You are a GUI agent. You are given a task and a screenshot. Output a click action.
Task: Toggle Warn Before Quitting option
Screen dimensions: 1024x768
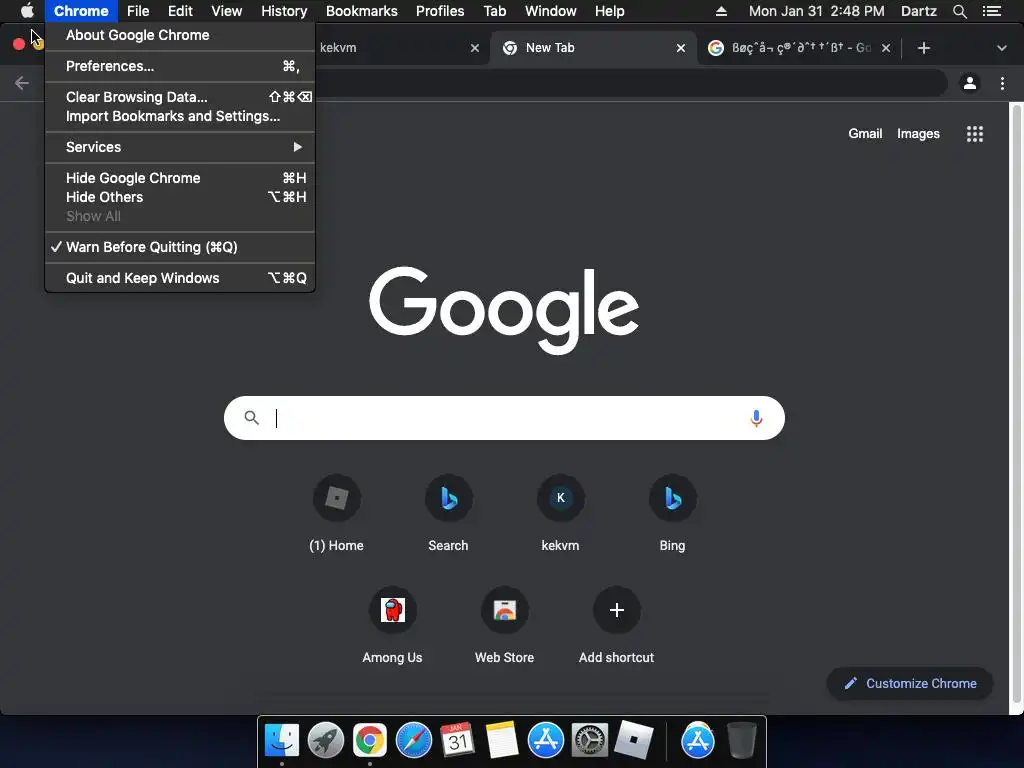click(180, 247)
